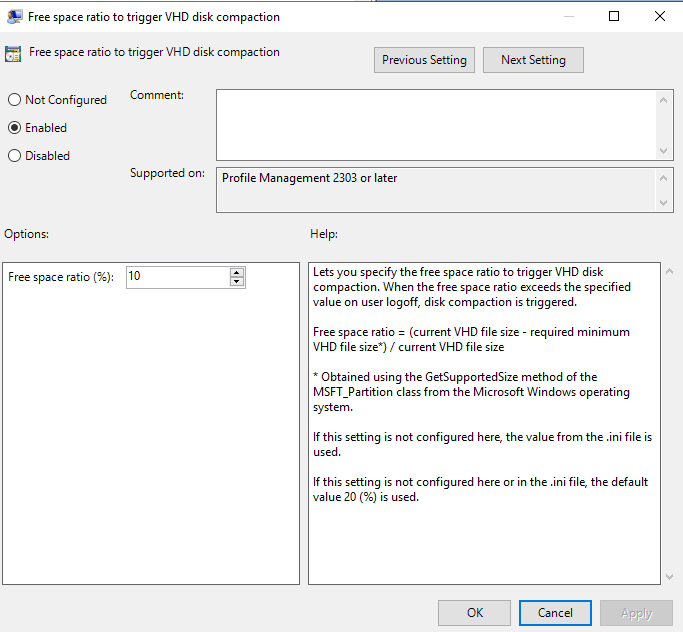The image size is (683, 632).
Task: Click Help pane scroll down arrow
Action: click(x=670, y=577)
